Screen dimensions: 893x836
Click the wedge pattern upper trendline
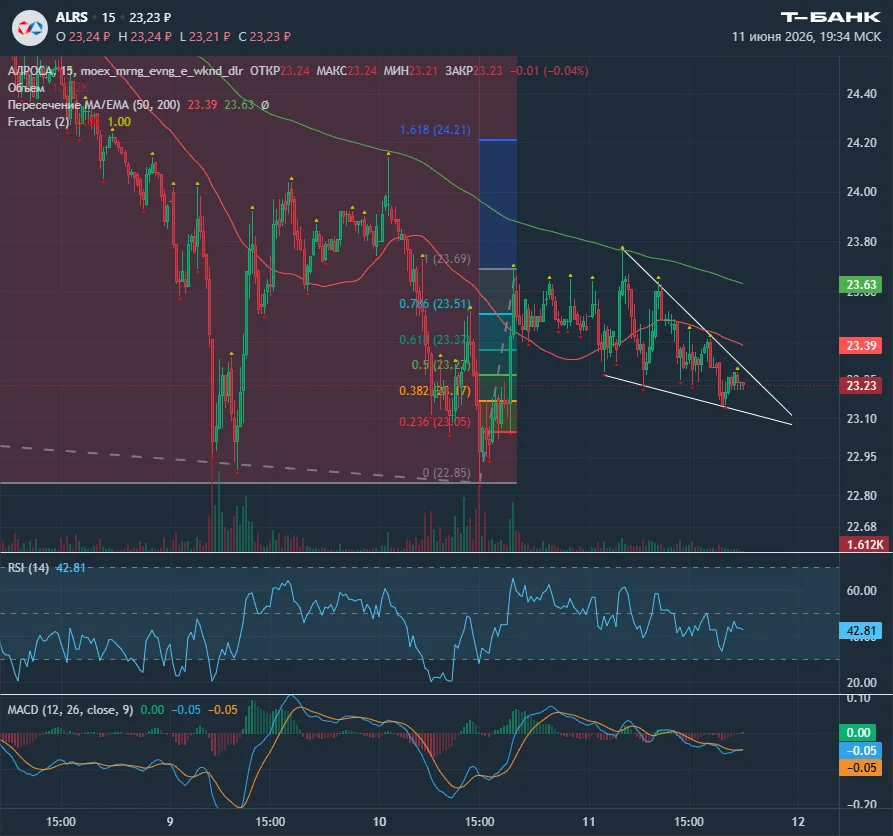pos(707,332)
